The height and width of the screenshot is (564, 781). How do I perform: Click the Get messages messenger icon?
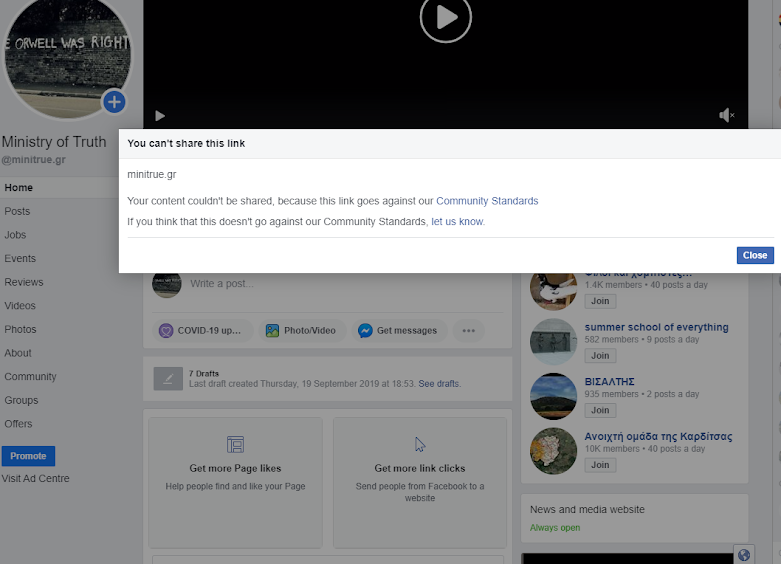pyautogui.click(x=365, y=330)
